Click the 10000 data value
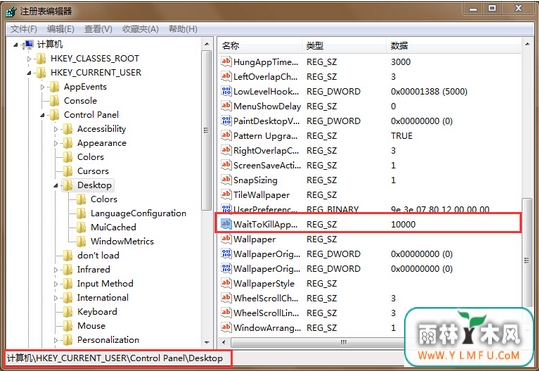This screenshot has height=372, width=539. [403, 225]
